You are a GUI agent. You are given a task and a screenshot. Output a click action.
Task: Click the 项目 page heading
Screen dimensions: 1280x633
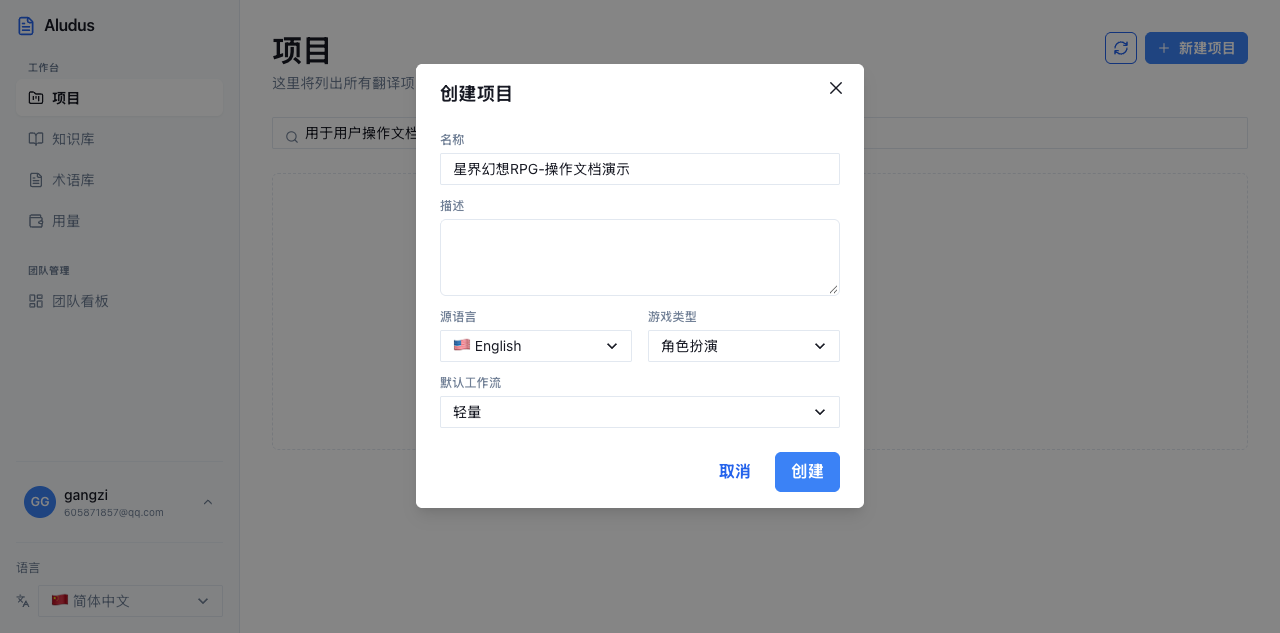click(302, 50)
